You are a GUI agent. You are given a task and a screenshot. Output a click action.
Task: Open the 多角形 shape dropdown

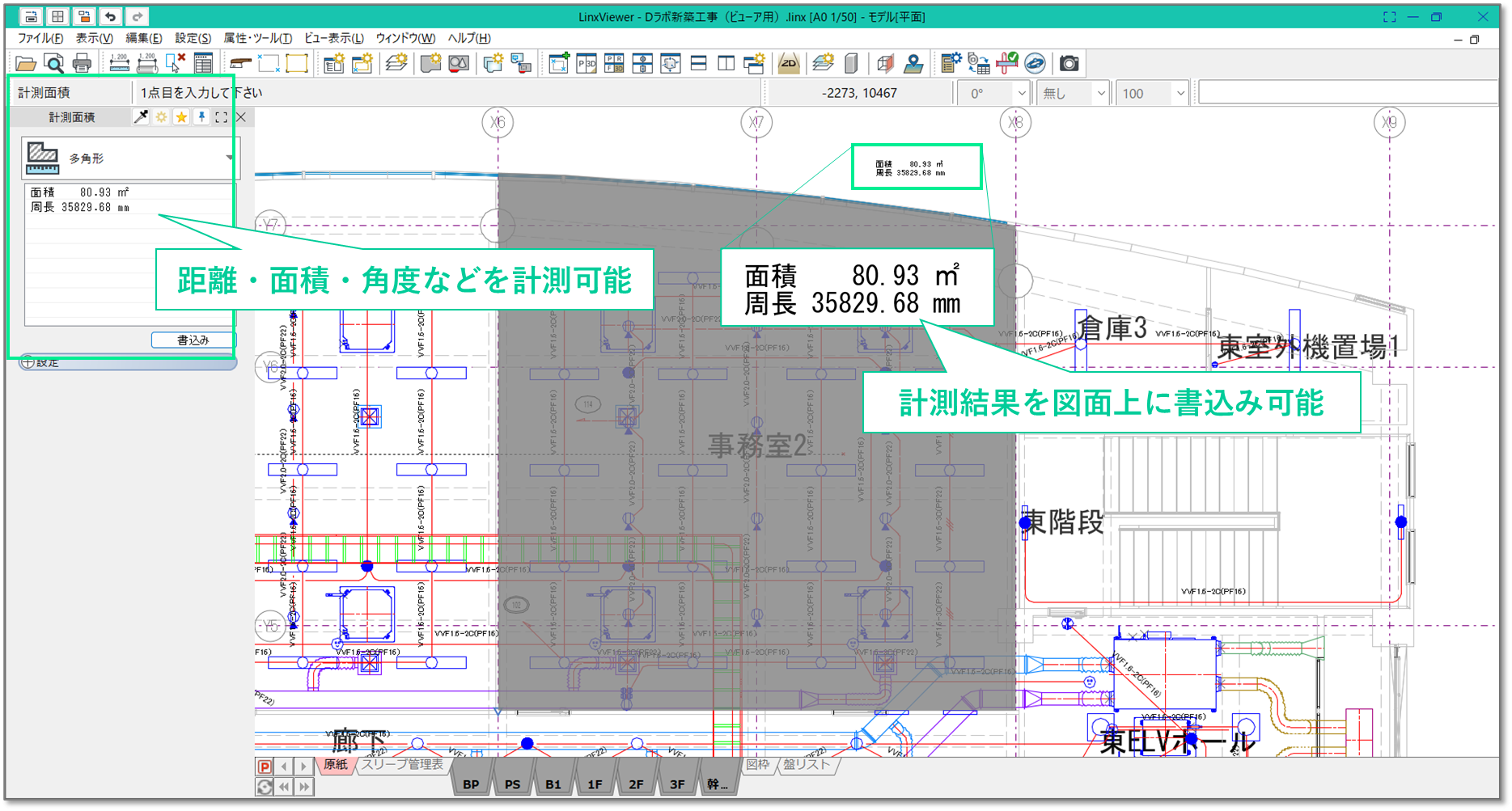coord(229,158)
